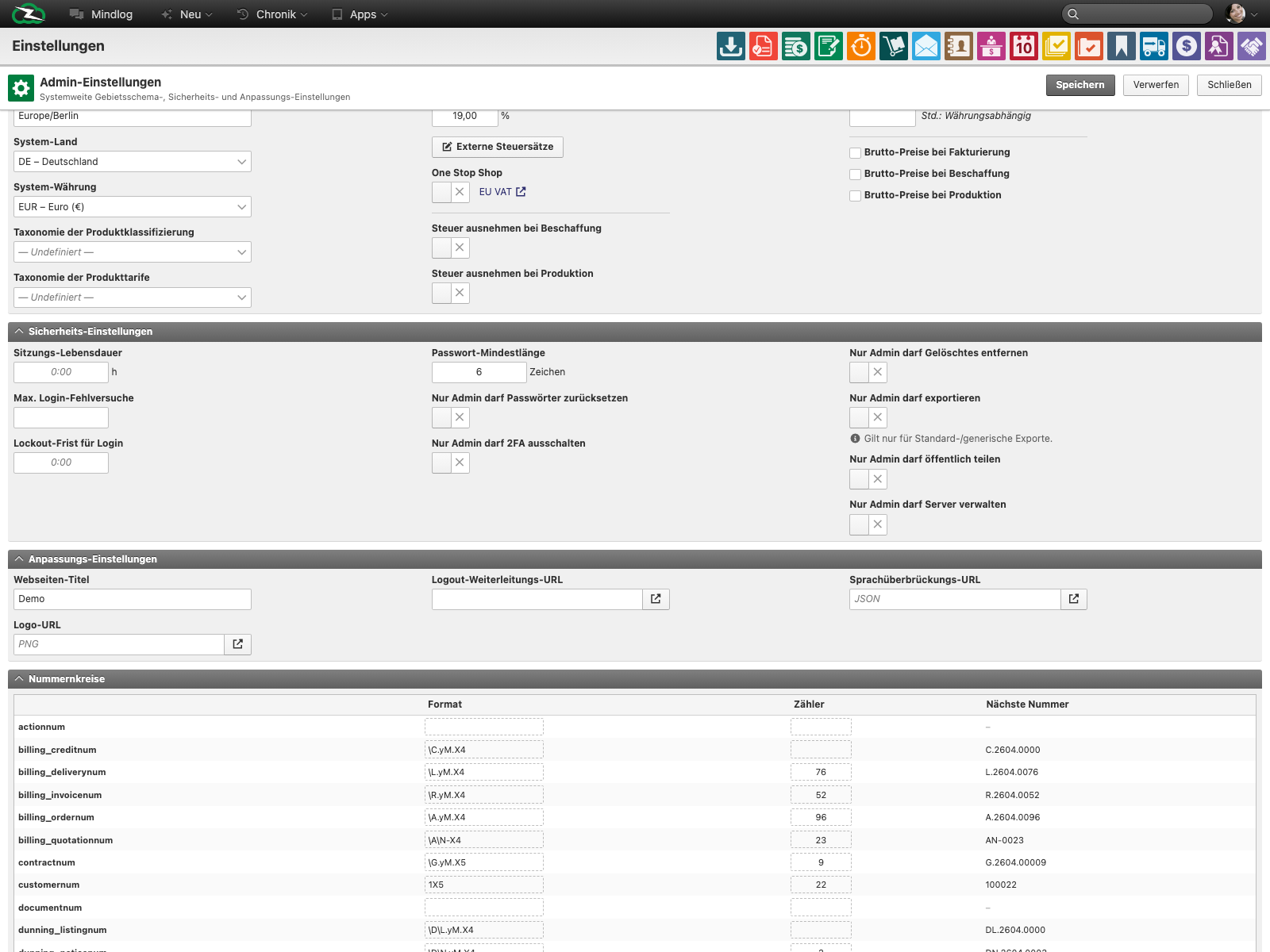Image resolution: width=1270 pixels, height=952 pixels.
Task: Open the System-Währung dropdown
Action: pos(133,207)
